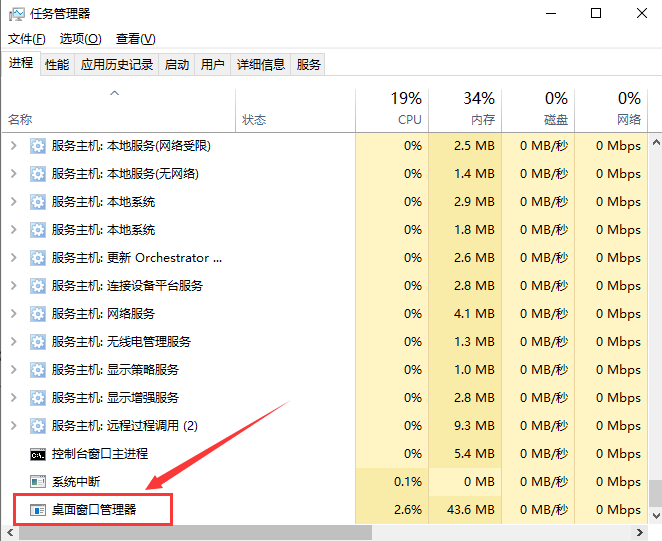Maximize the Task Manager window
Image resolution: width=662 pixels, height=541 pixels.
[x=596, y=14]
